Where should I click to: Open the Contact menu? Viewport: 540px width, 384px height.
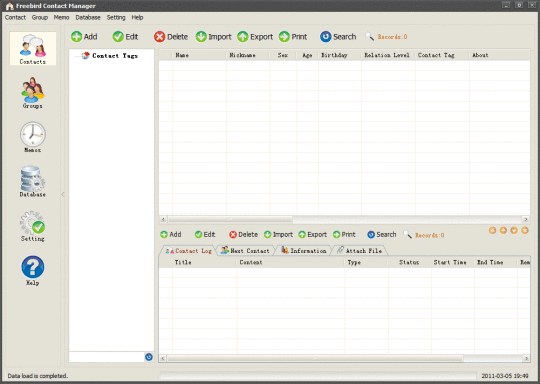[15, 17]
